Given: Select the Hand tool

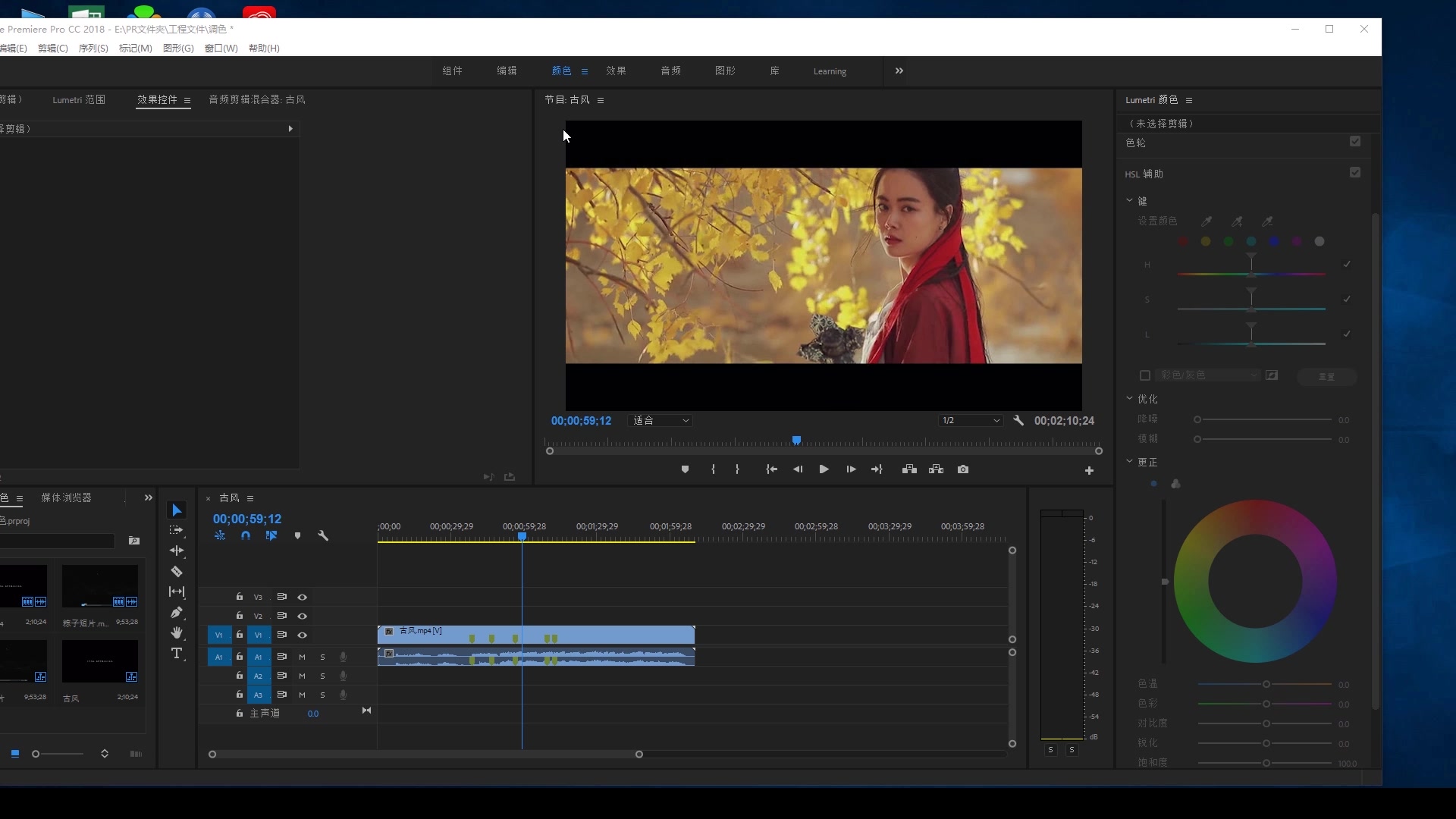Looking at the screenshot, I should point(177,633).
